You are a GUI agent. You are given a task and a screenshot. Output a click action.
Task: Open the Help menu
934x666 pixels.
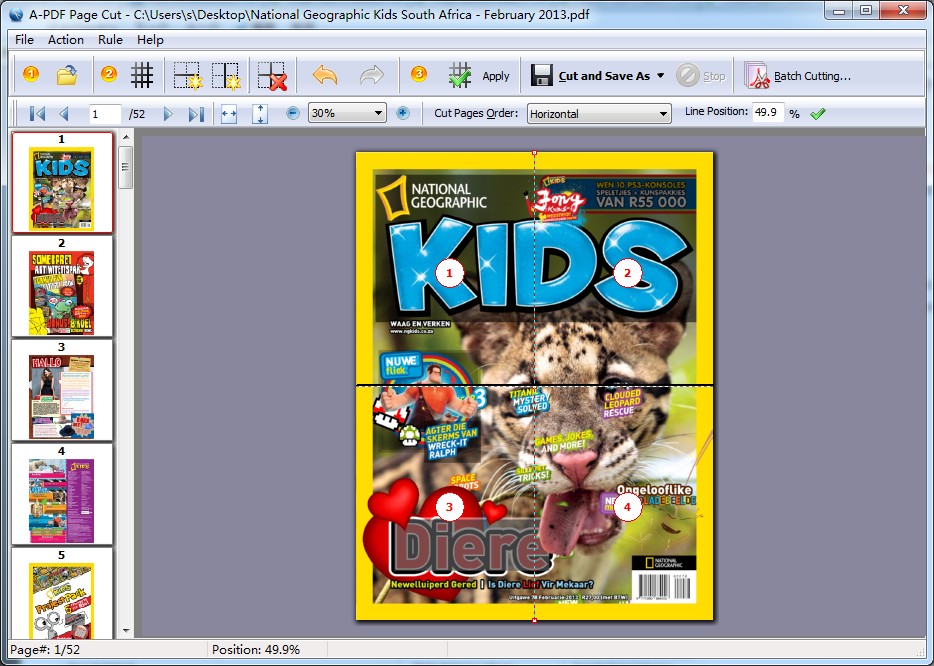tap(150, 40)
